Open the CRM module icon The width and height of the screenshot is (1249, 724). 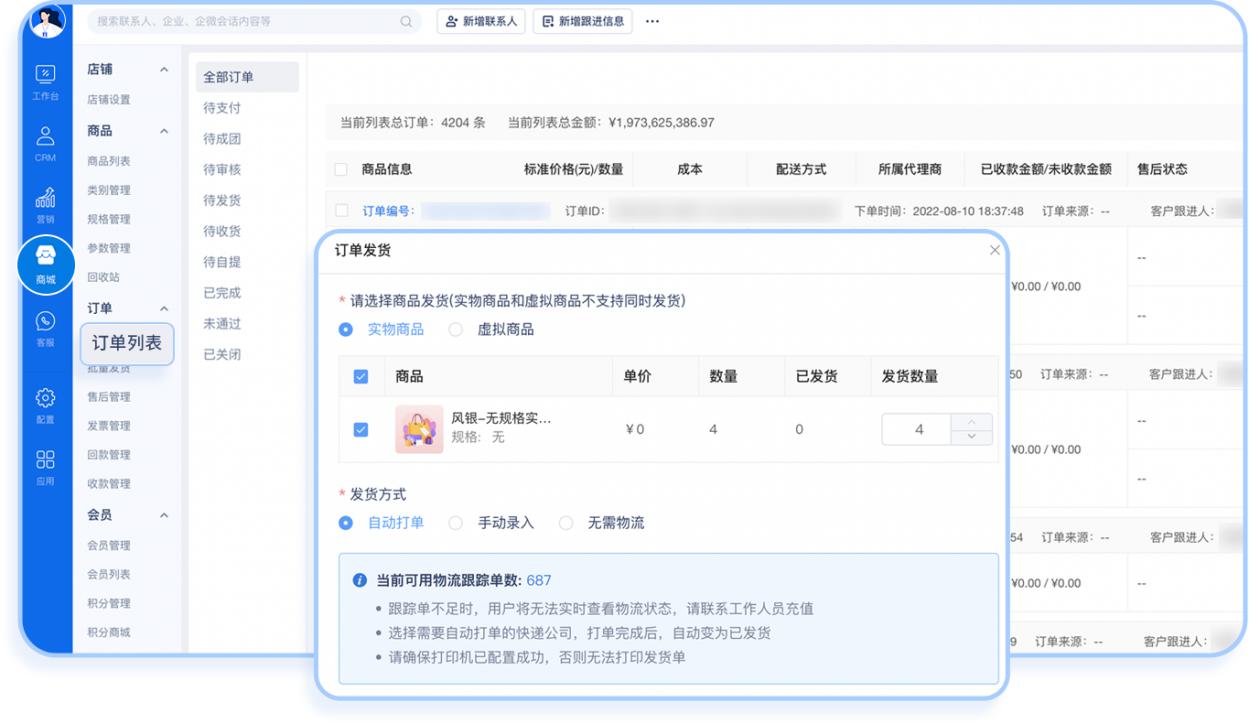[x=45, y=143]
